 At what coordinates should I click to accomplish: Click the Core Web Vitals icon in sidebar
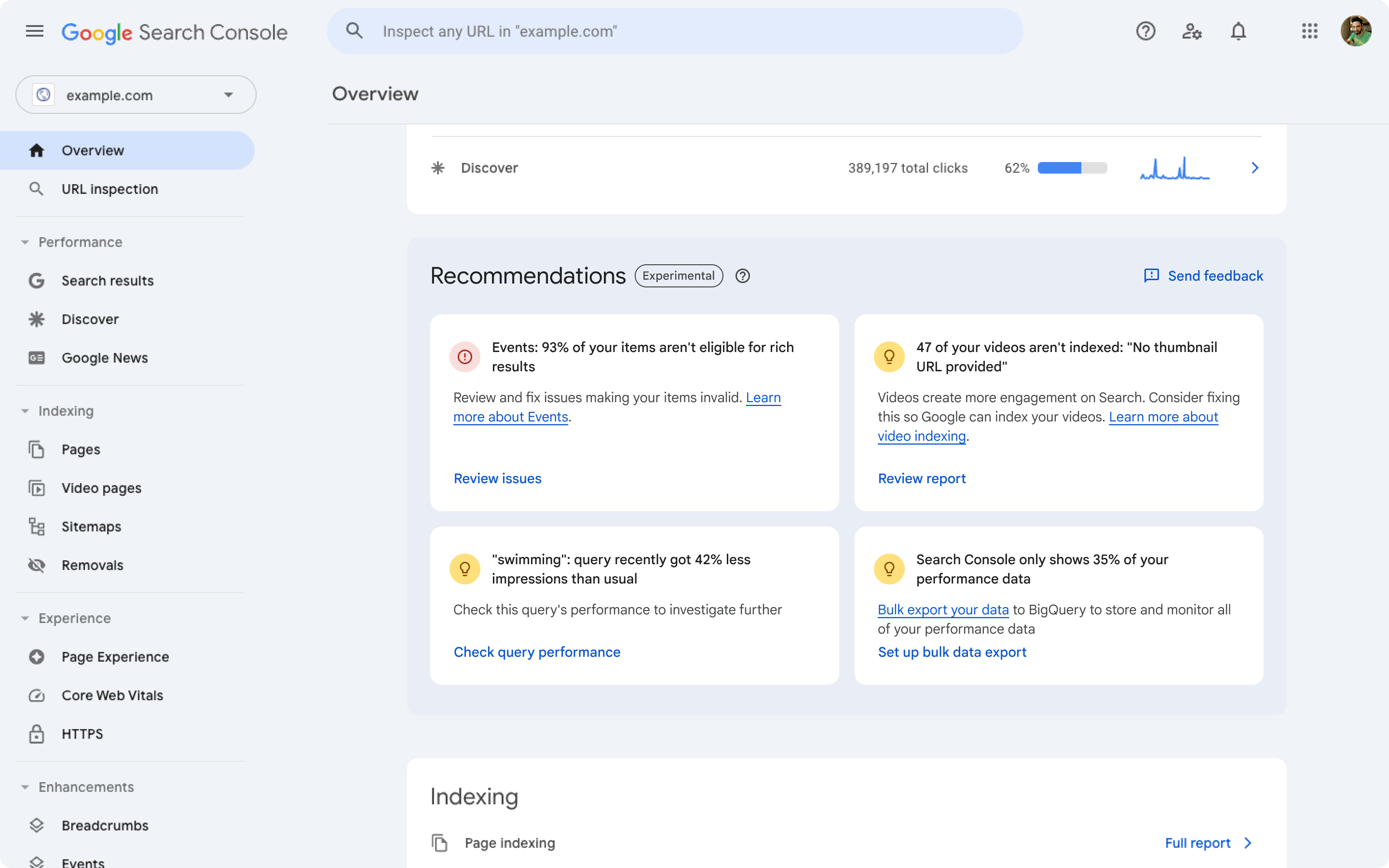tap(35, 695)
